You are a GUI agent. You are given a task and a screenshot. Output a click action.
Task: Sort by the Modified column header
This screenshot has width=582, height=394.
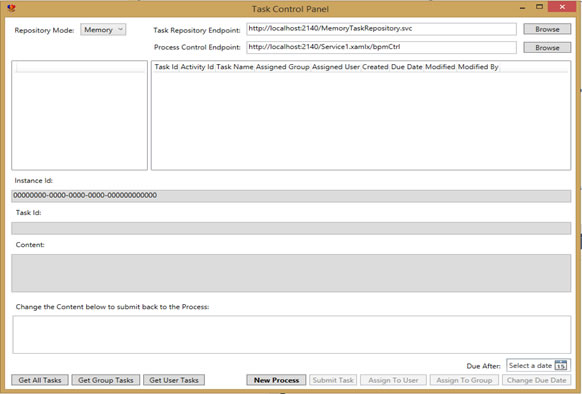click(440, 67)
